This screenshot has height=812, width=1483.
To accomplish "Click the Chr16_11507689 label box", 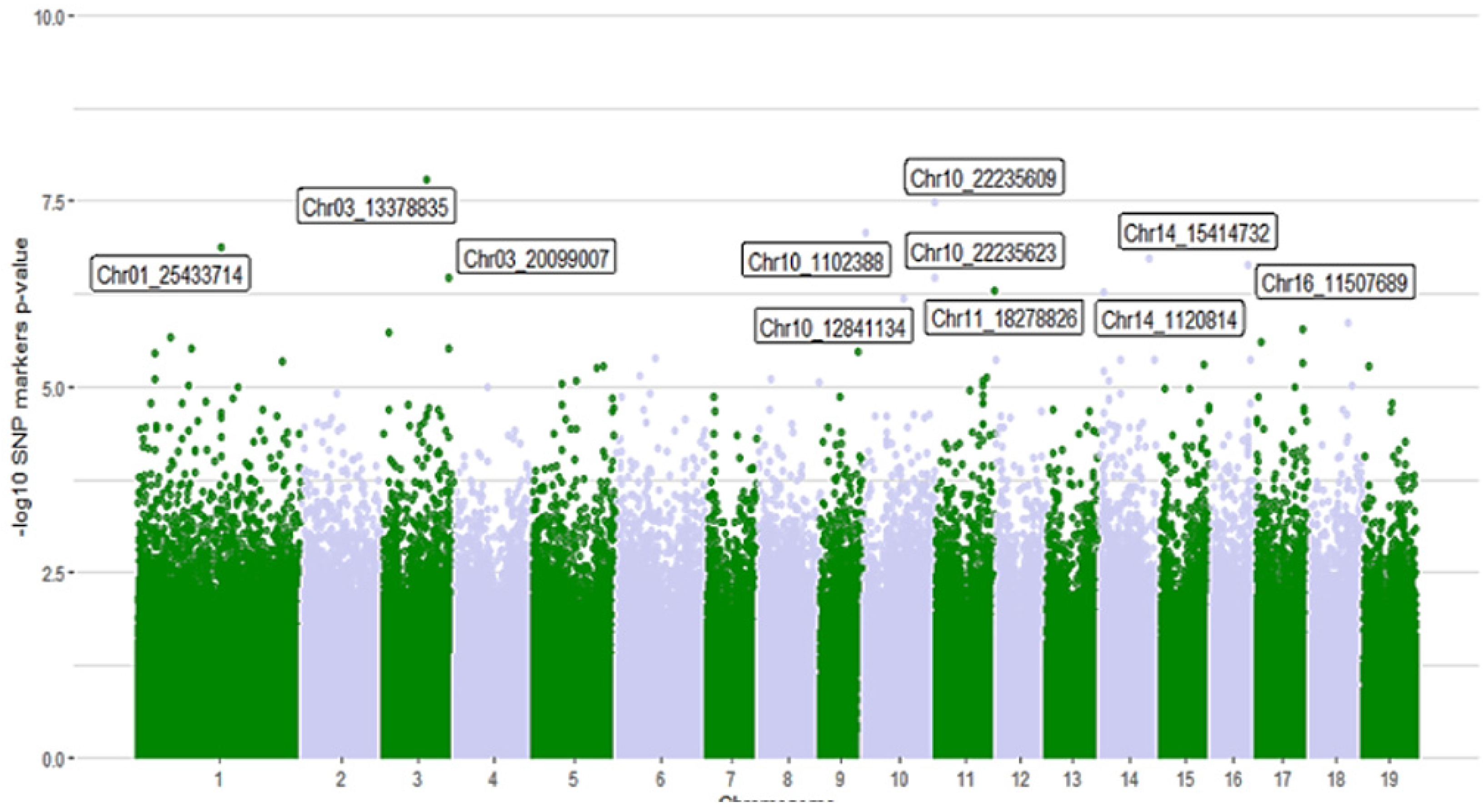I will click(x=1335, y=282).
